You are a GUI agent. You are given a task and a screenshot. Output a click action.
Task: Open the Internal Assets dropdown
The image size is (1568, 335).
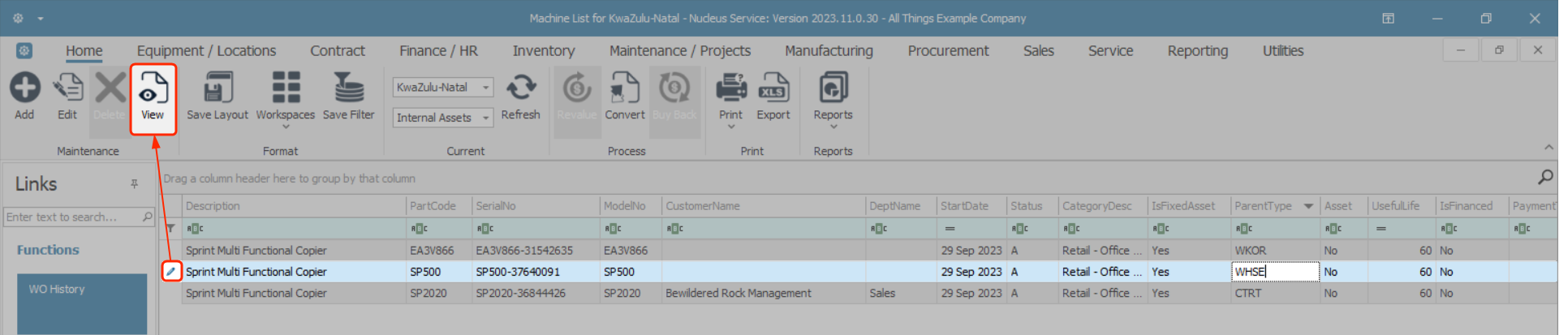[485, 118]
